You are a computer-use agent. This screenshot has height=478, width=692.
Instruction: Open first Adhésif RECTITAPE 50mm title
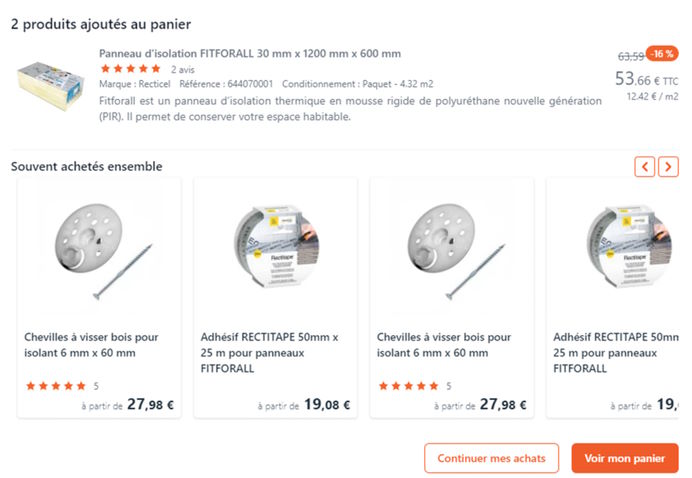pyautogui.click(x=269, y=352)
